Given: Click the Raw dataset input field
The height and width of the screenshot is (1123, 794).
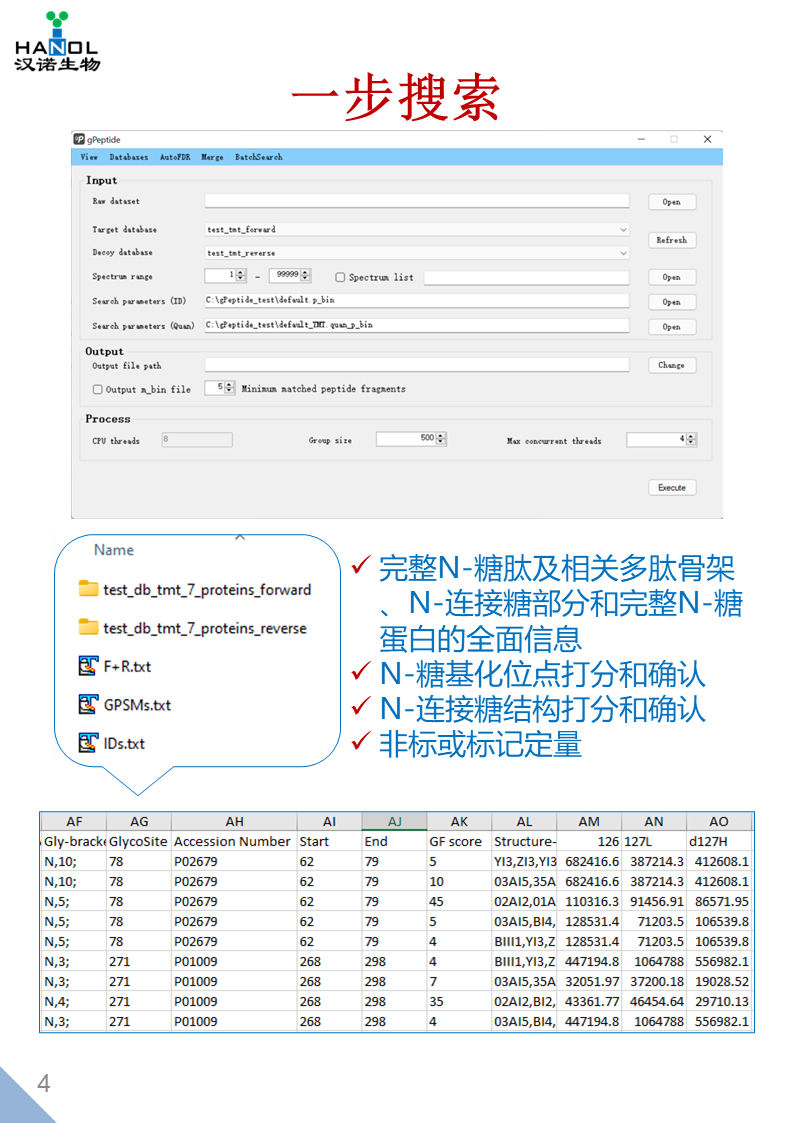Looking at the screenshot, I should 417,201.
